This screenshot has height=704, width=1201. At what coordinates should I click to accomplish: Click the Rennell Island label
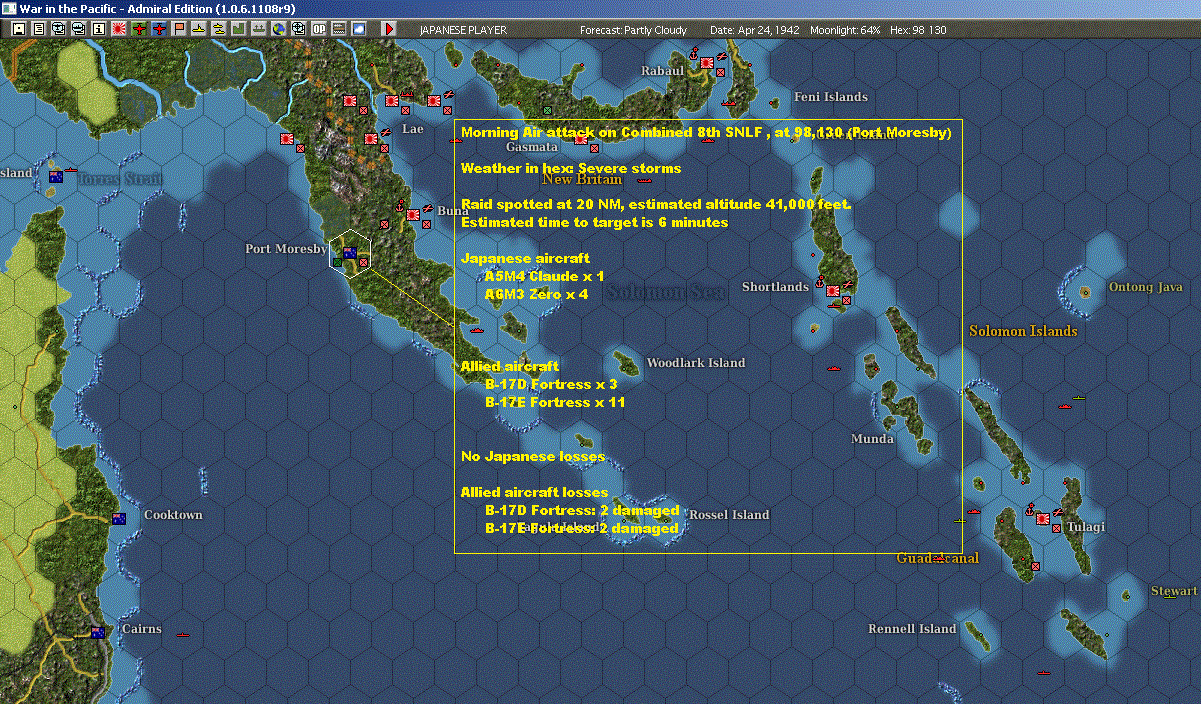point(912,629)
